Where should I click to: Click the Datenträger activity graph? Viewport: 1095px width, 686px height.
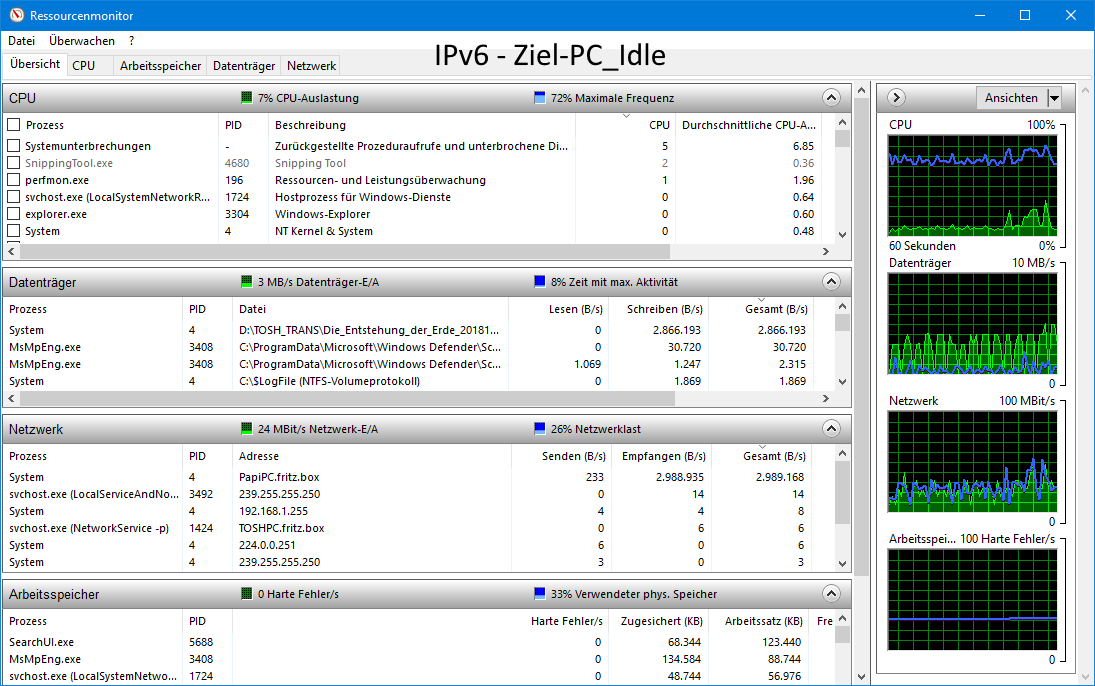[x=972, y=323]
